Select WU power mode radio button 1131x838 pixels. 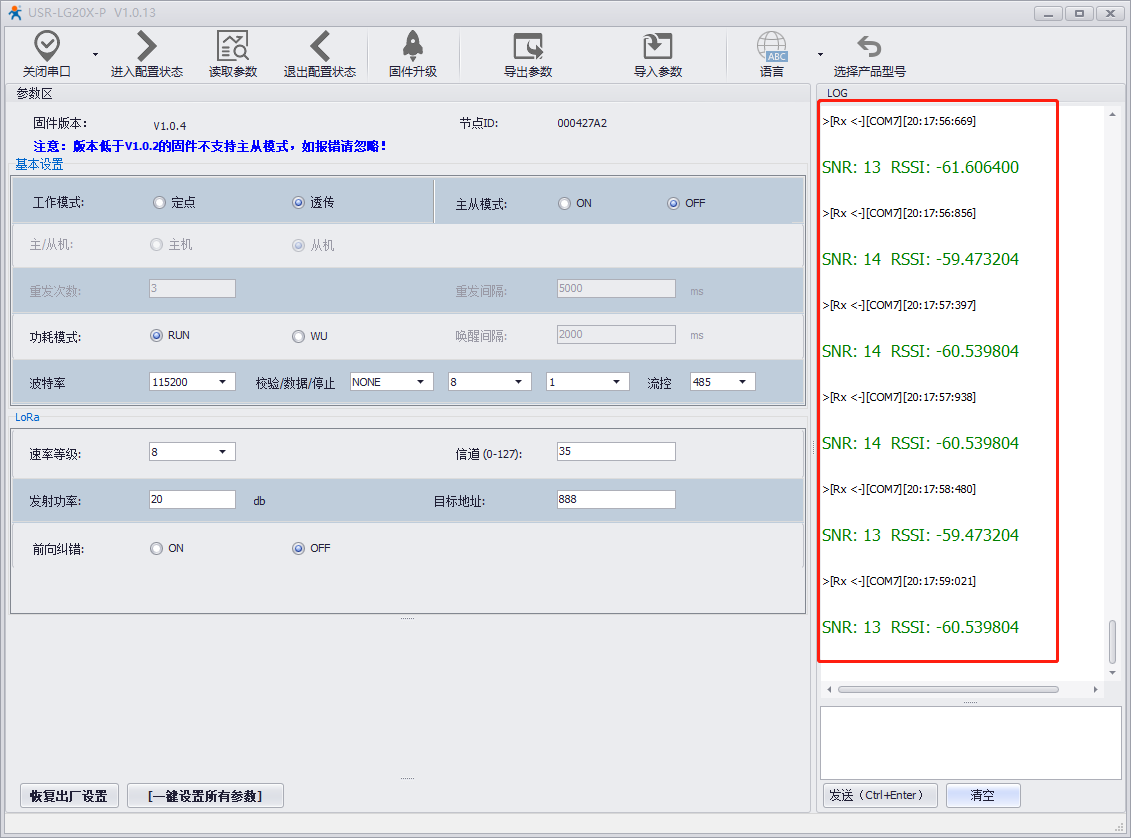[298, 337]
